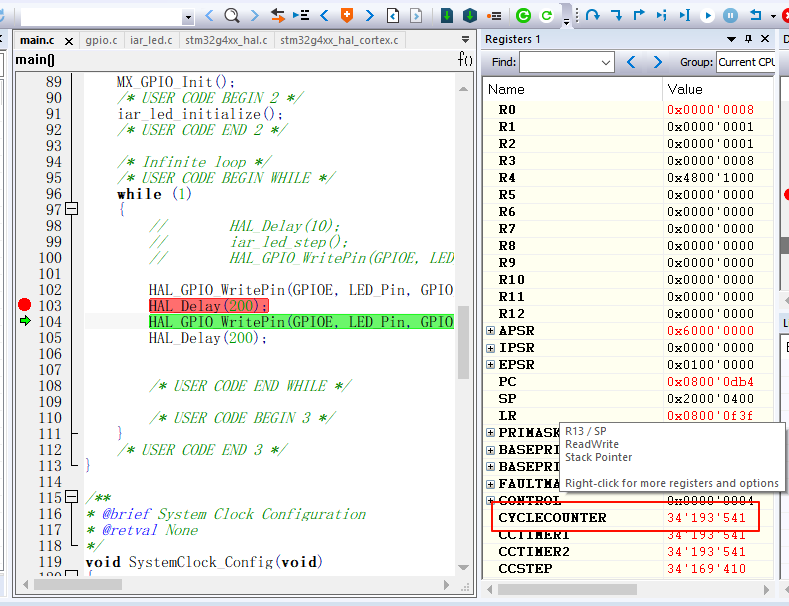Expand the EPSR register
Image resolution: width=789 pixels, height=606 pixels.
tap(491, 364)
